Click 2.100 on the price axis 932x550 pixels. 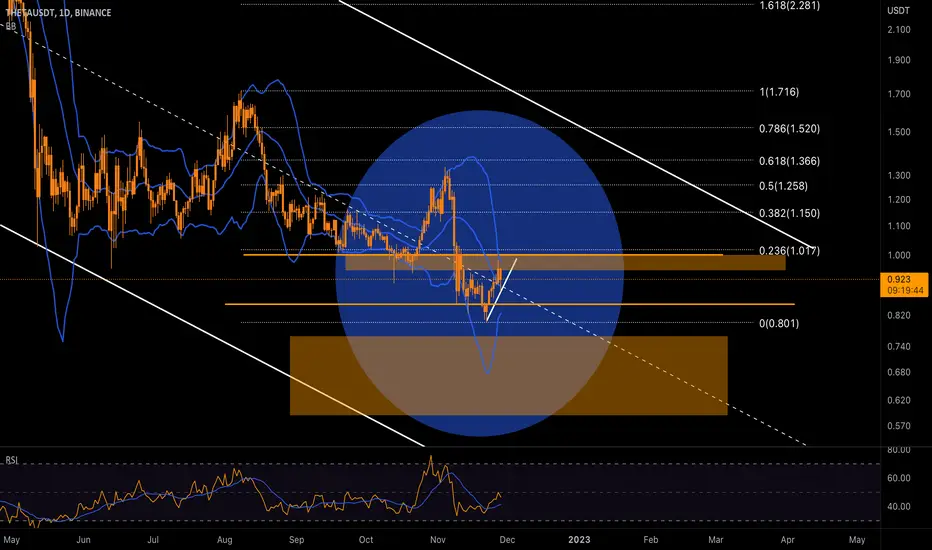click(x=899, y=30)
